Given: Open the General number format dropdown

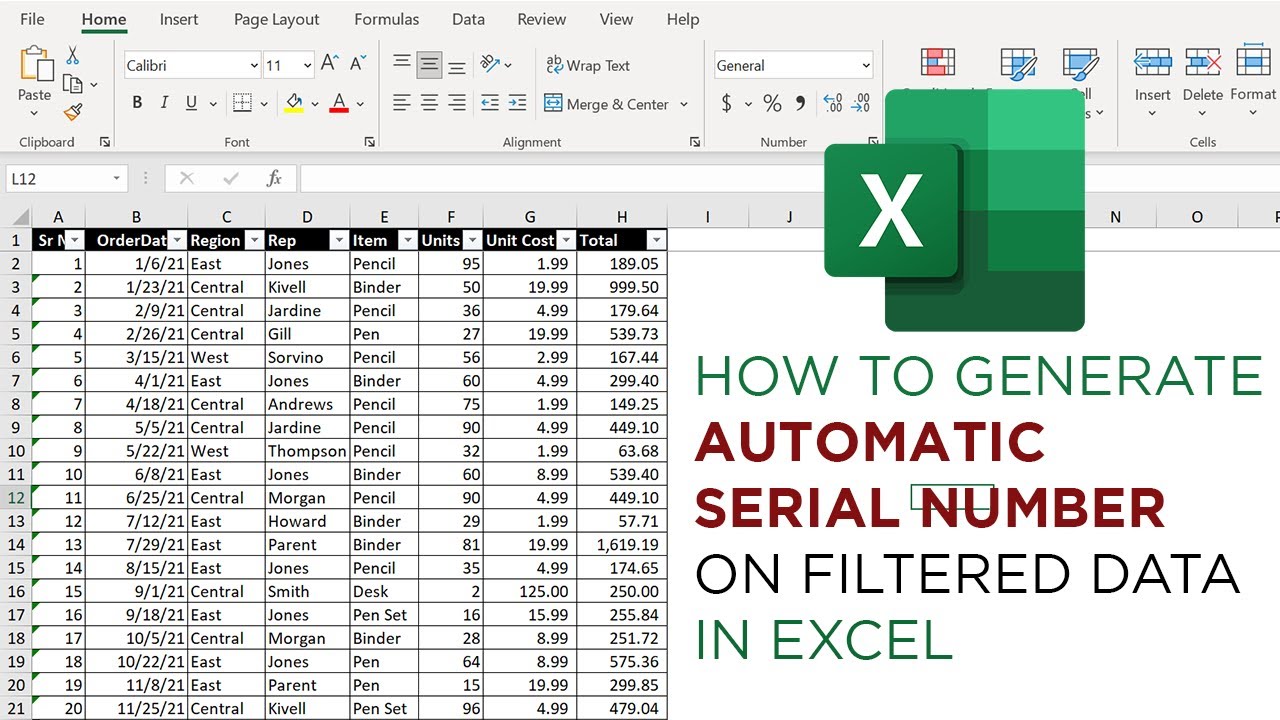Looking at the screenshot, I should pos(866,66).
